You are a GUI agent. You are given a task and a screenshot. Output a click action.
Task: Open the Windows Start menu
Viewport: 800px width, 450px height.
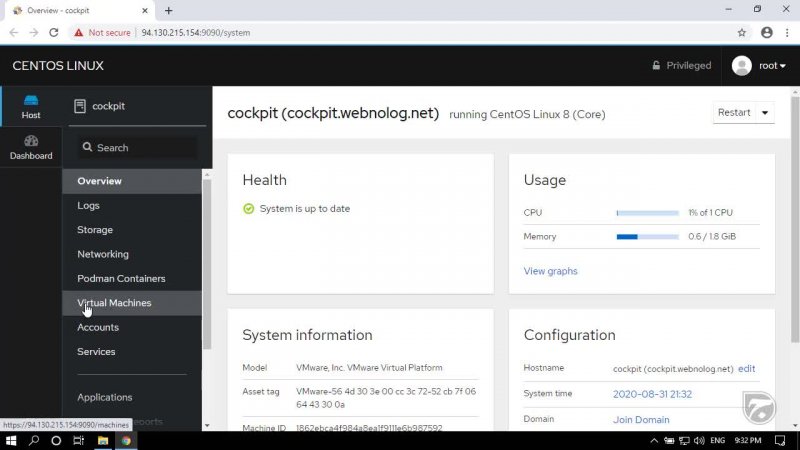tap(12, 440)
